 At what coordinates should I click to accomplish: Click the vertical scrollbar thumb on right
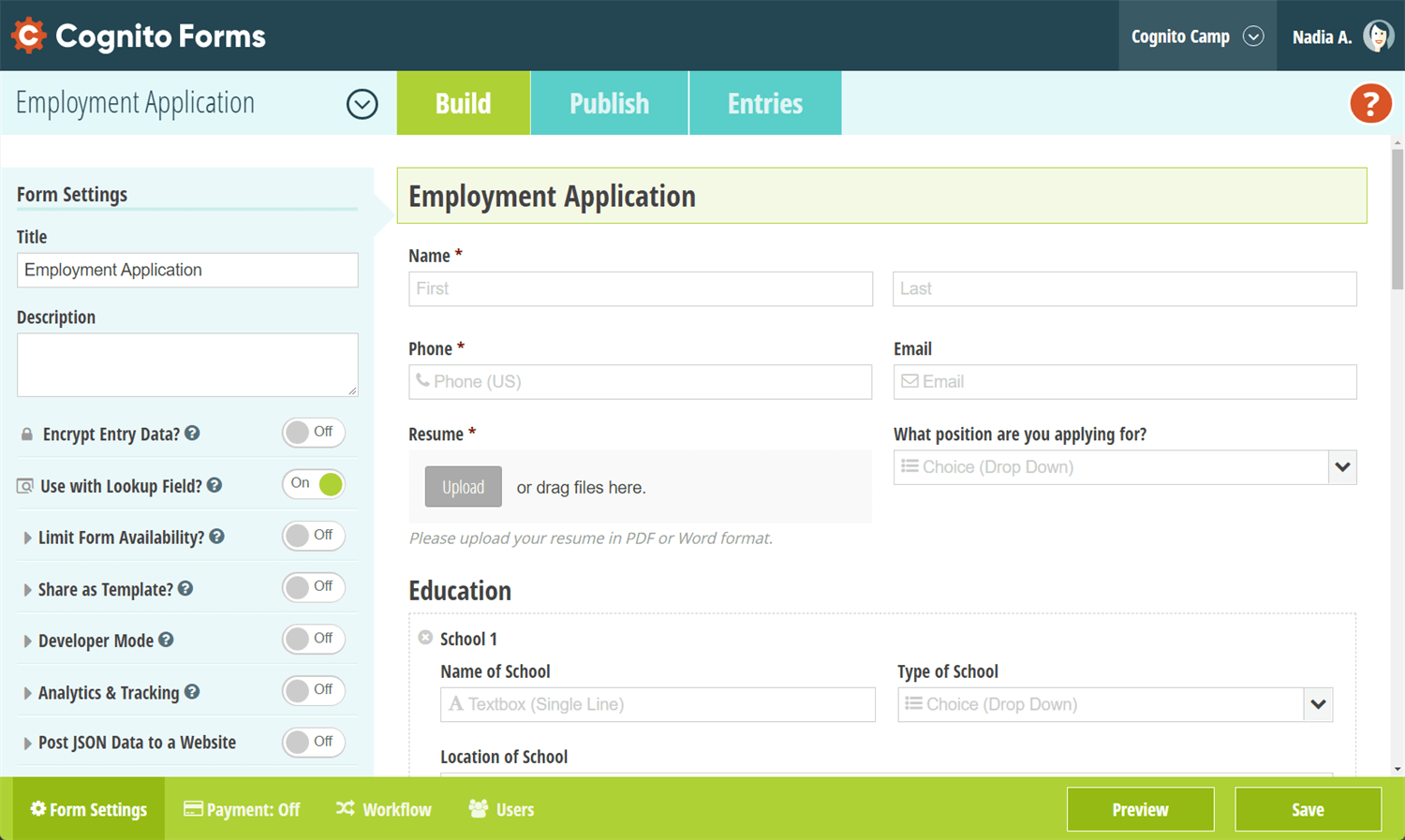click(1397, 220)
